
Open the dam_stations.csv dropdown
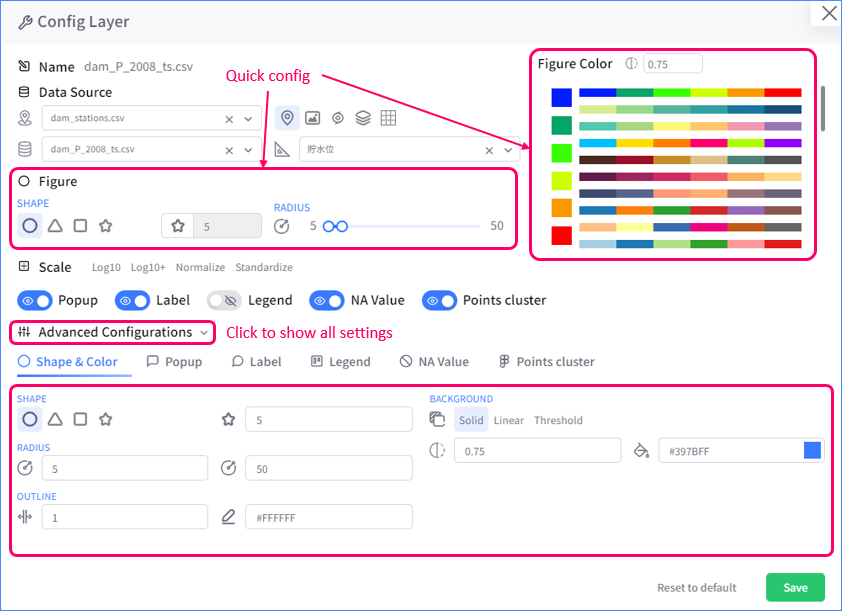[248, 119]
